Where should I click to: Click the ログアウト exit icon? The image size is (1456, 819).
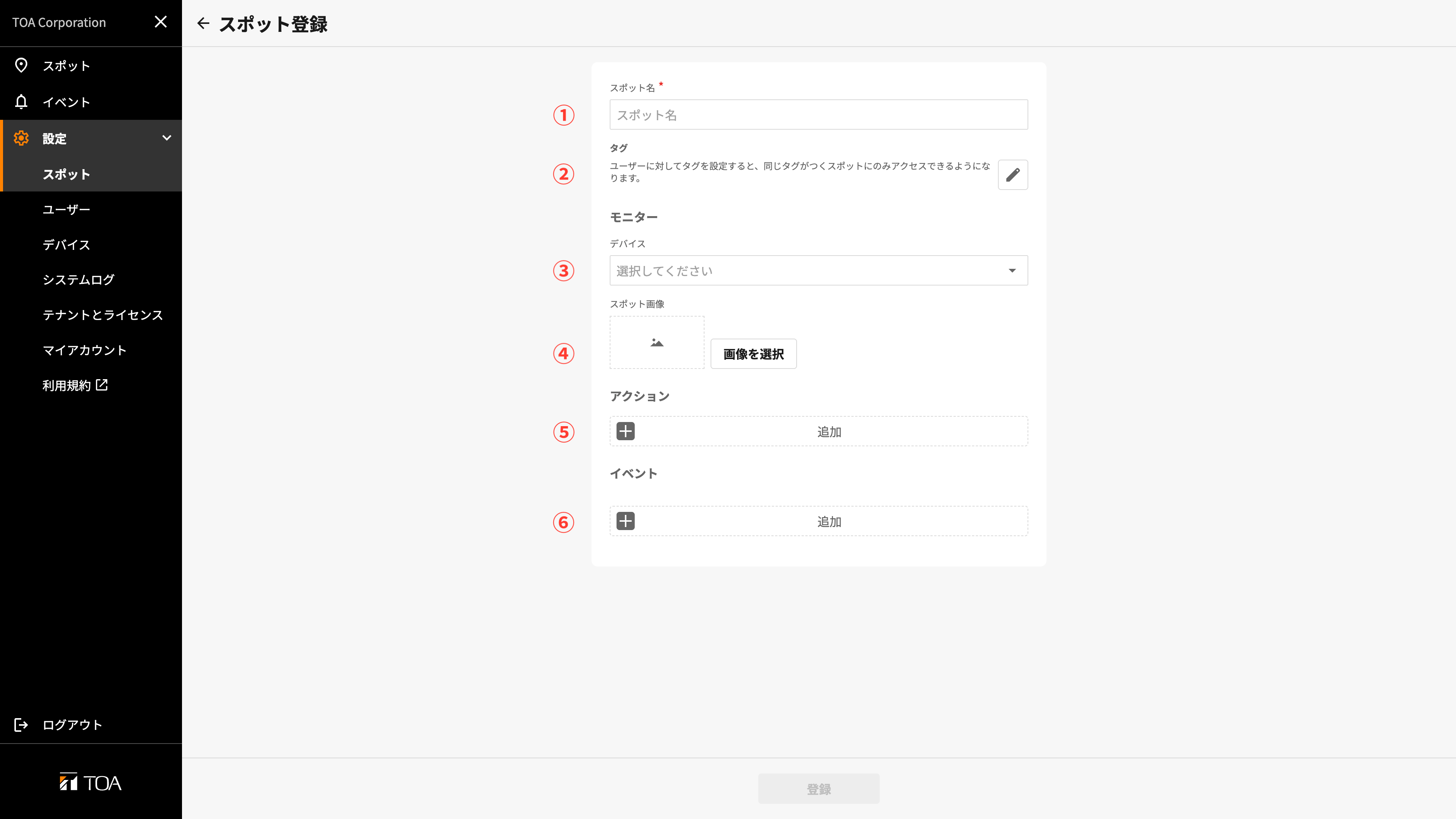[x=21, y=725]
